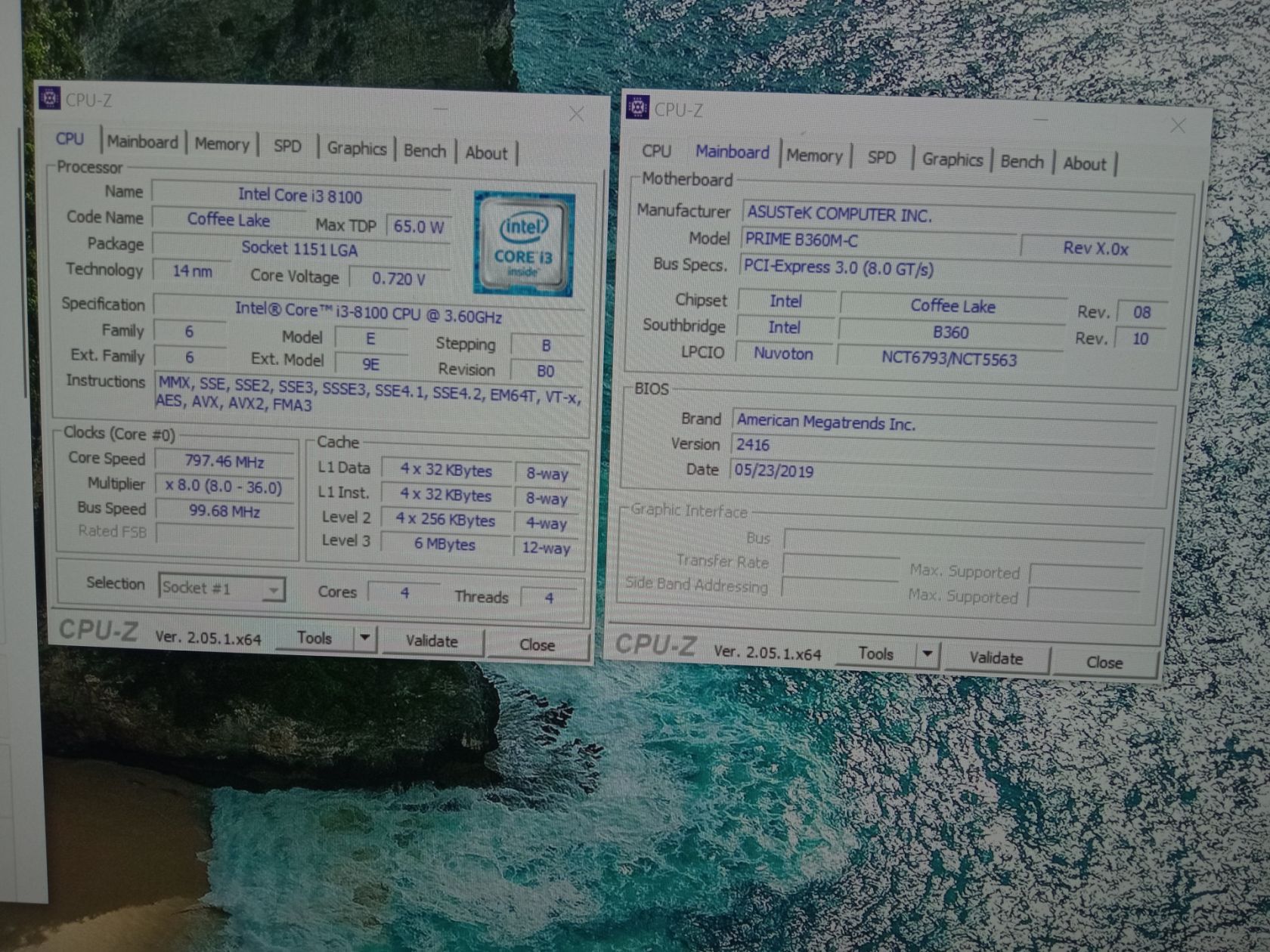Click the '99.68 MHz' bus speed value
The width and height of the screenshot is (1270, 952).
pyautogui.click(x=225, y=512)
